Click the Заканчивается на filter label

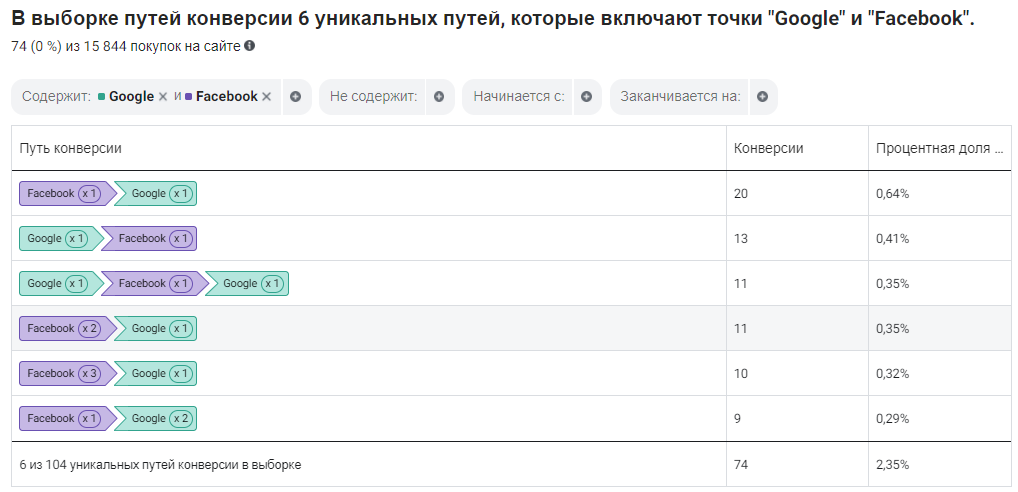[680, 97]
